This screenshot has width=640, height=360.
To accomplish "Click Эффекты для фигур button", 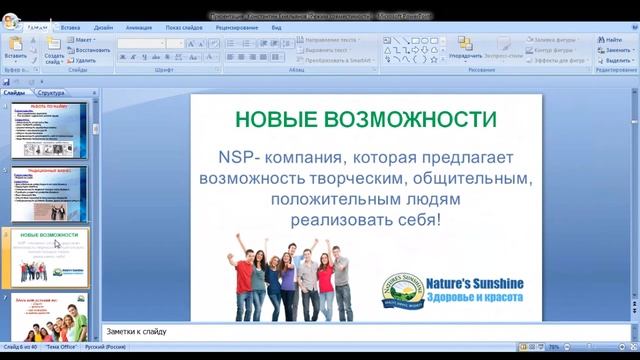I will (557, 60).
